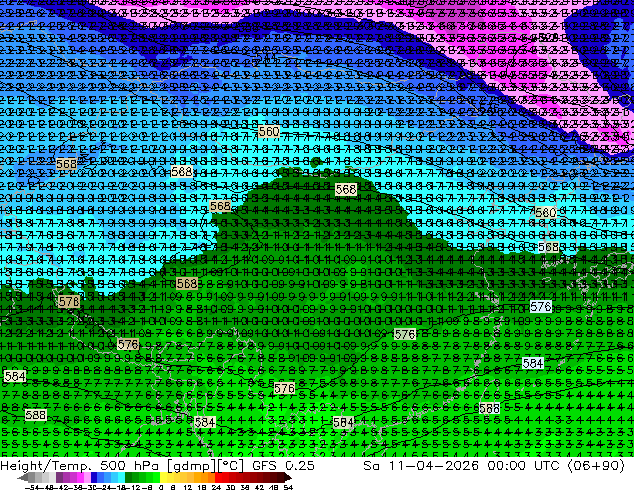This screenshot has width=634, height=490.
Task: Click the dark maroon right arrow of legend
Action: click(287, 478)
